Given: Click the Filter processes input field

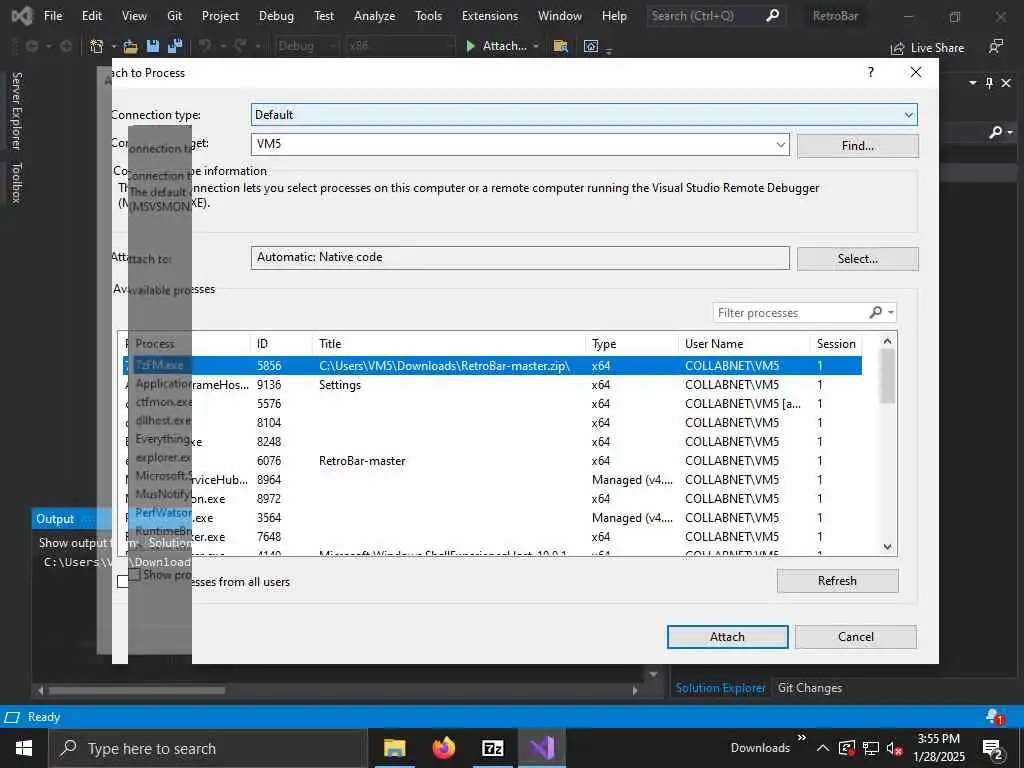Looking at the screenshot, I should point(792,313).
